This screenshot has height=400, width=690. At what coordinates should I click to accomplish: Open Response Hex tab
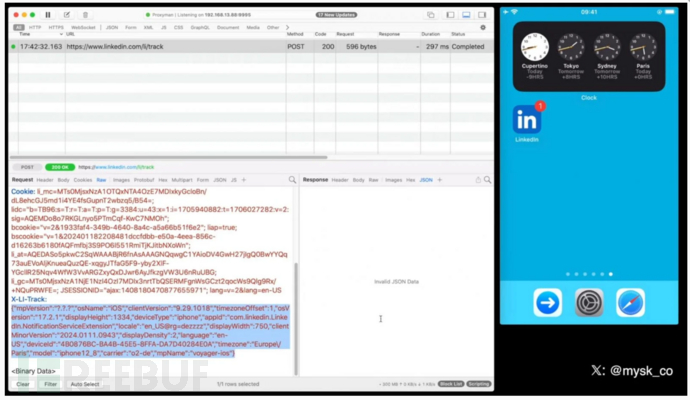tap(411, 180)
